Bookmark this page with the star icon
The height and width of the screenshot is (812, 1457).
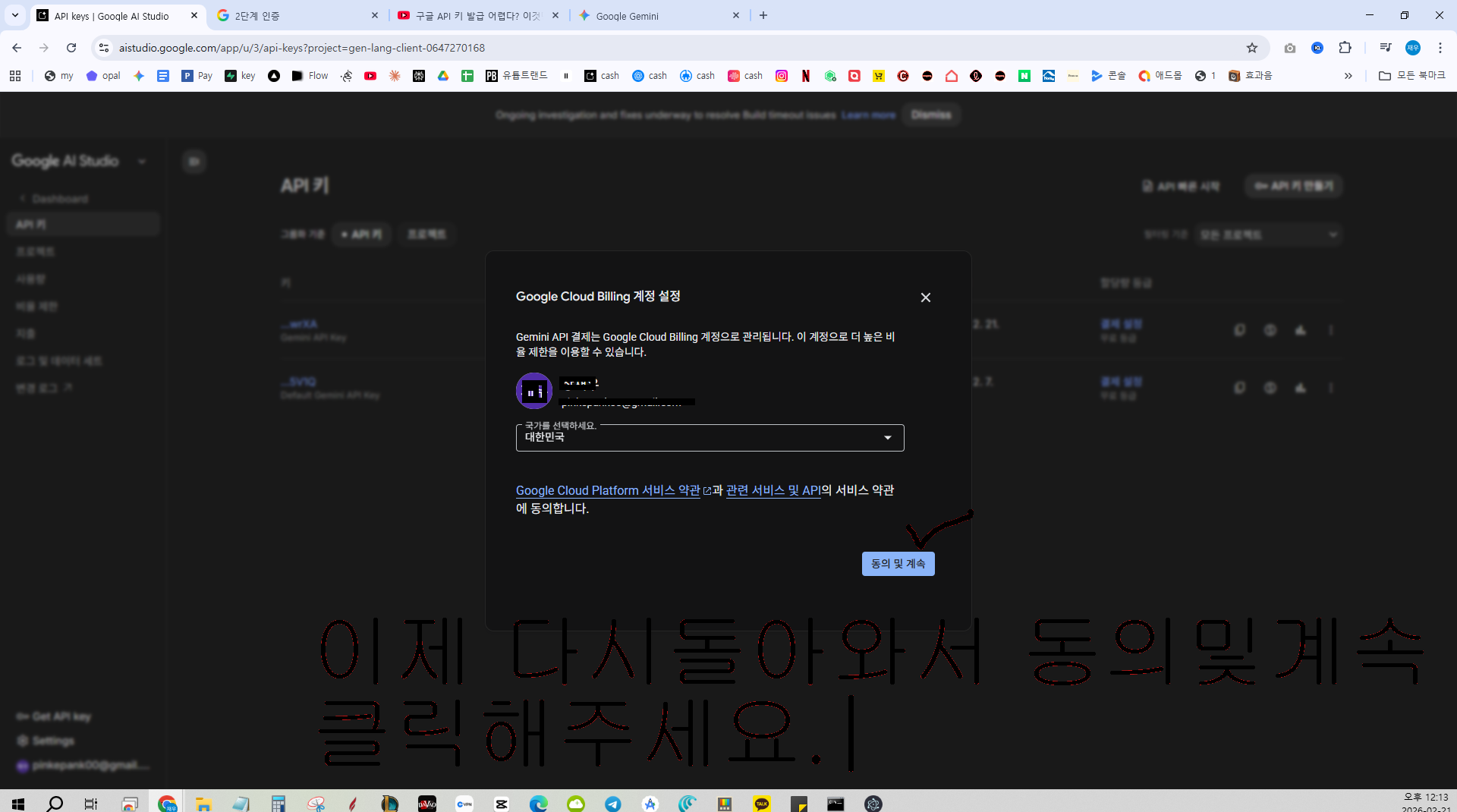tap(1251, 48)
